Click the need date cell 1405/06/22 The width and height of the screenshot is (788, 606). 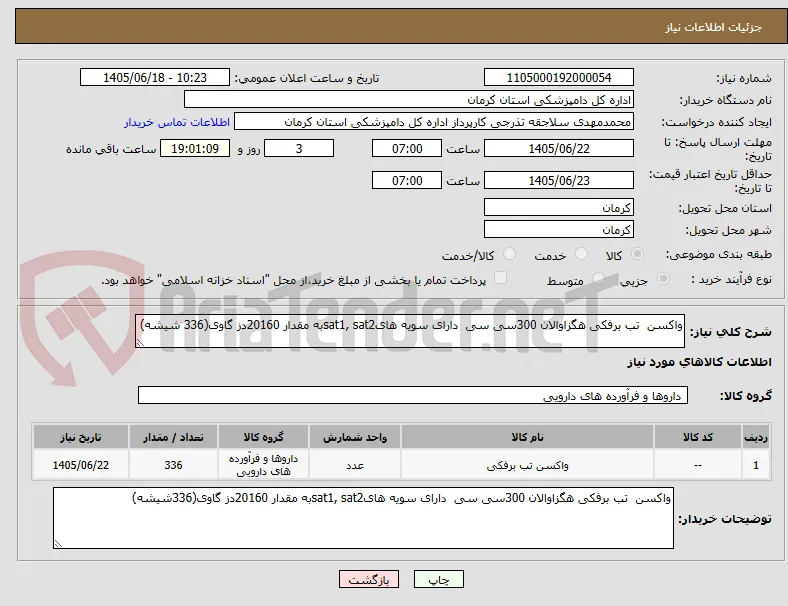click(81, 465)
